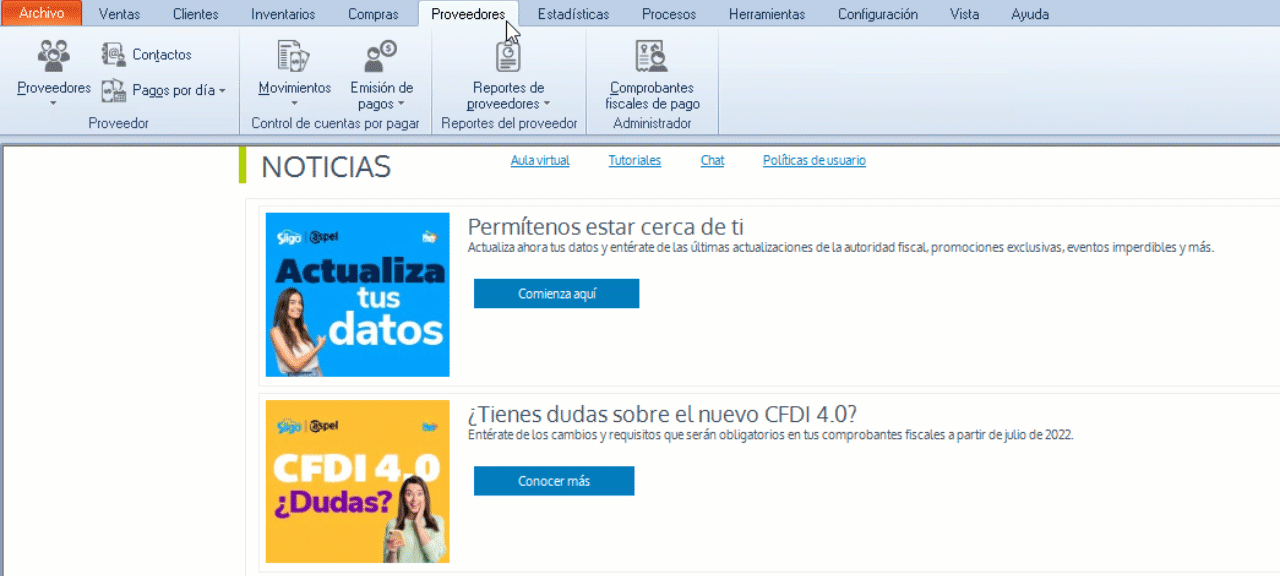Switch to the Ventas tab

coord(119,14)
